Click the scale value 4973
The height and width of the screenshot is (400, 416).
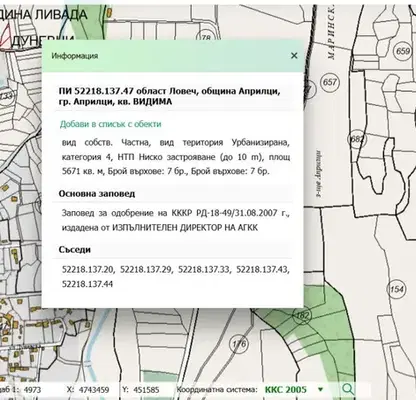click(x=33, y=390)
